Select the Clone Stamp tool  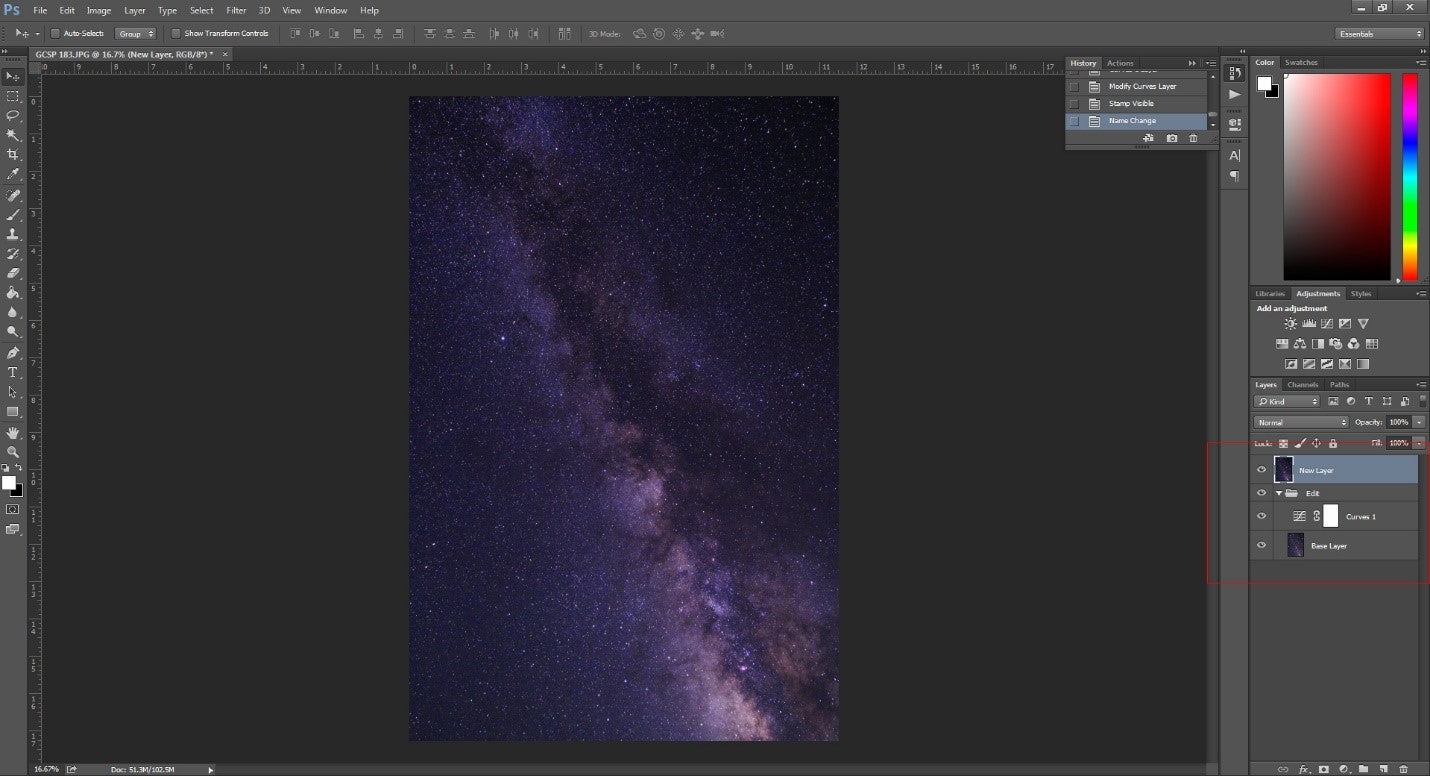[13, 234]
